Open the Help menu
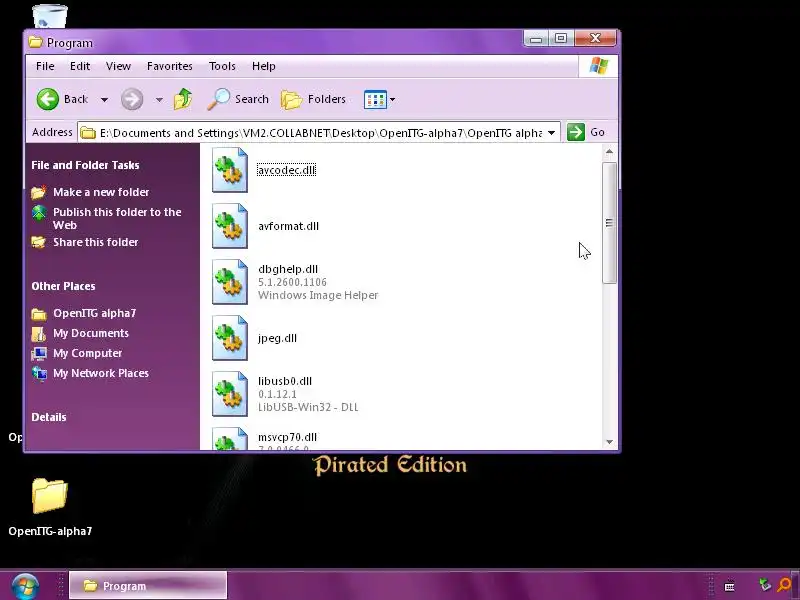The height and width of the screenshot is (600, 800). tap(264, 66)
